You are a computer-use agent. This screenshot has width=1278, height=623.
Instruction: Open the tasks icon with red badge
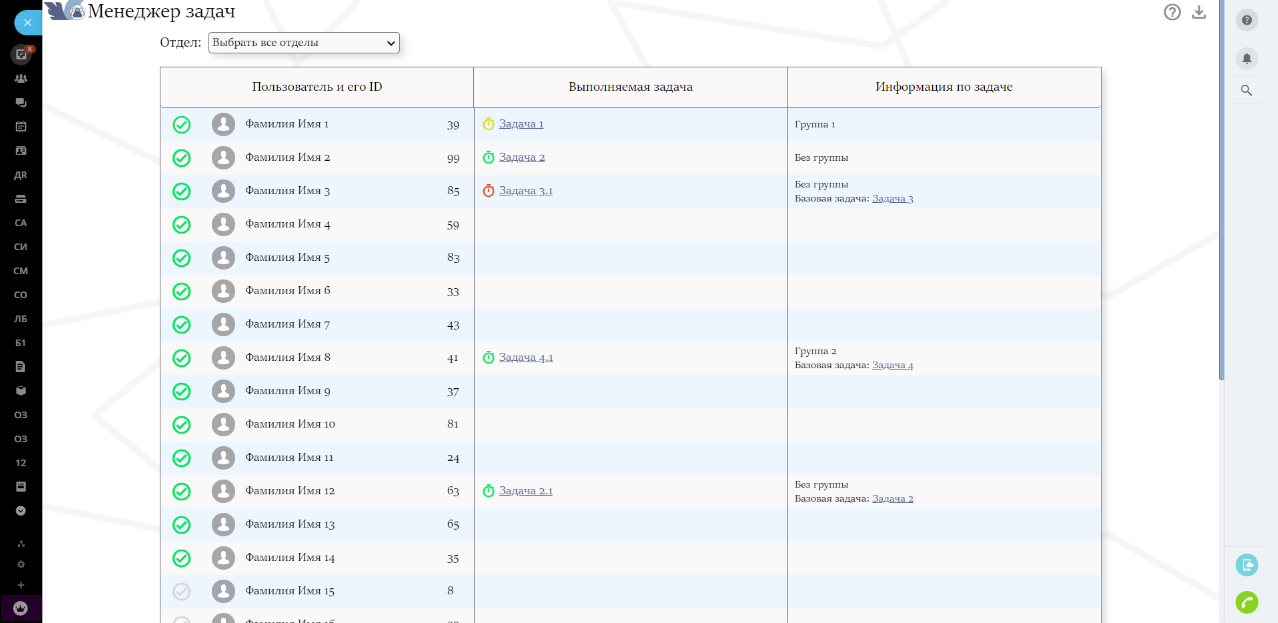pyautogui.click(x=21, y=54)
